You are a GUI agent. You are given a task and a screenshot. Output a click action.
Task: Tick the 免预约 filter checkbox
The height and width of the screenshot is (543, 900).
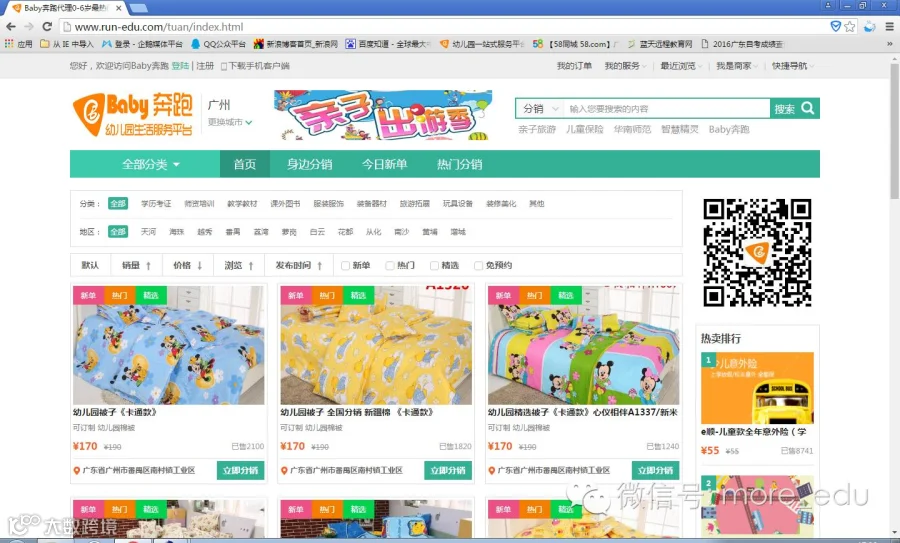coord(478,265)
